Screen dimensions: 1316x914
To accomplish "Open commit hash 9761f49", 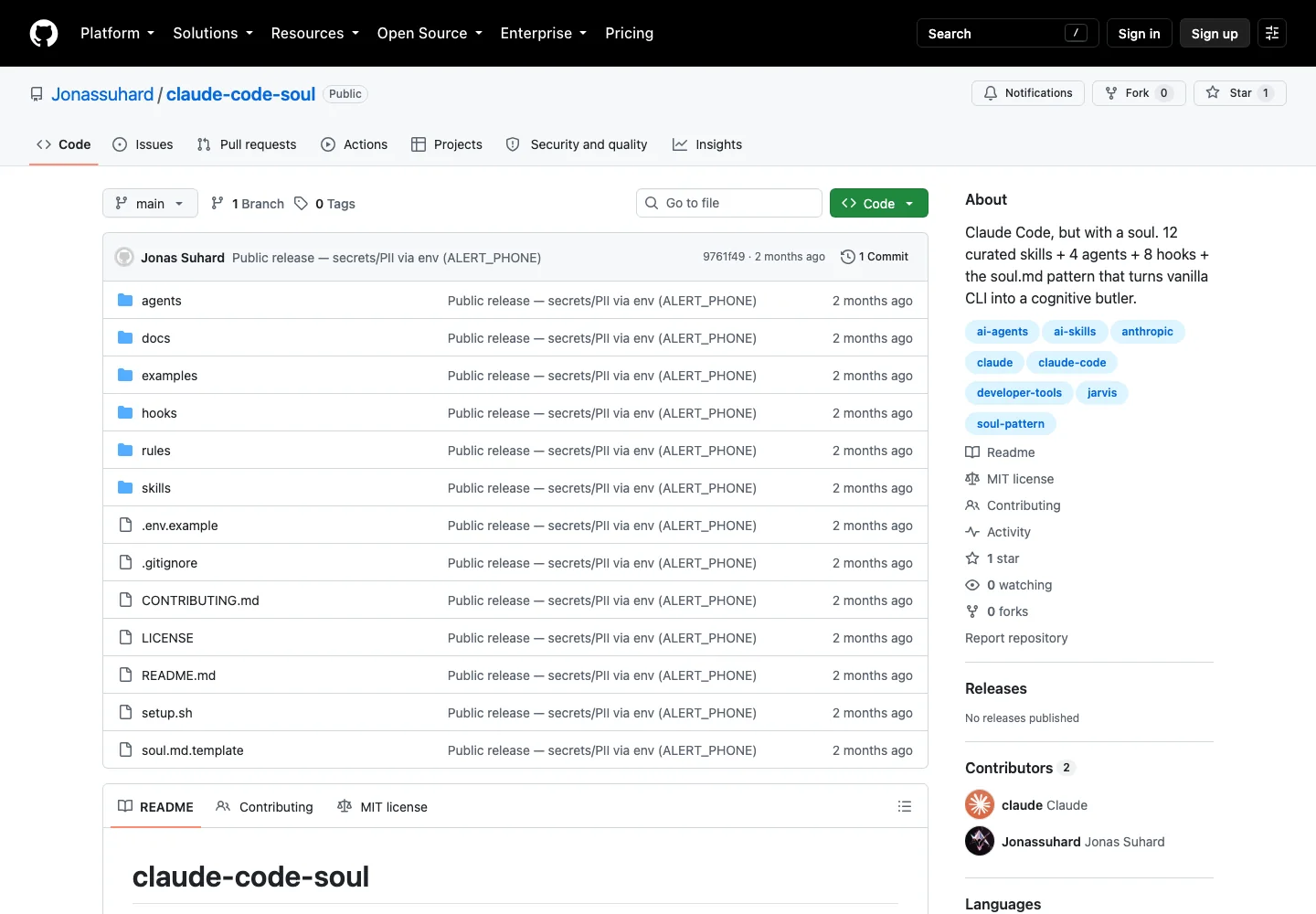I will point(724,257).
